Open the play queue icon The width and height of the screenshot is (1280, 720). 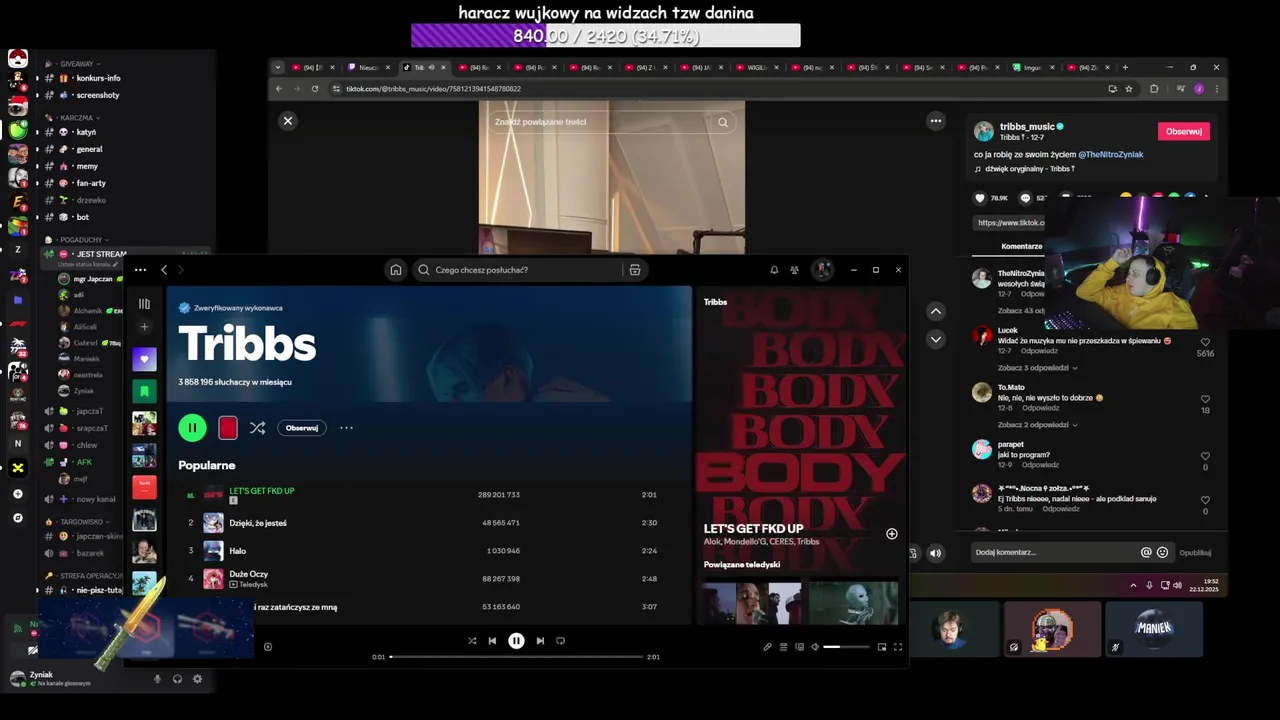coord(783,647)
